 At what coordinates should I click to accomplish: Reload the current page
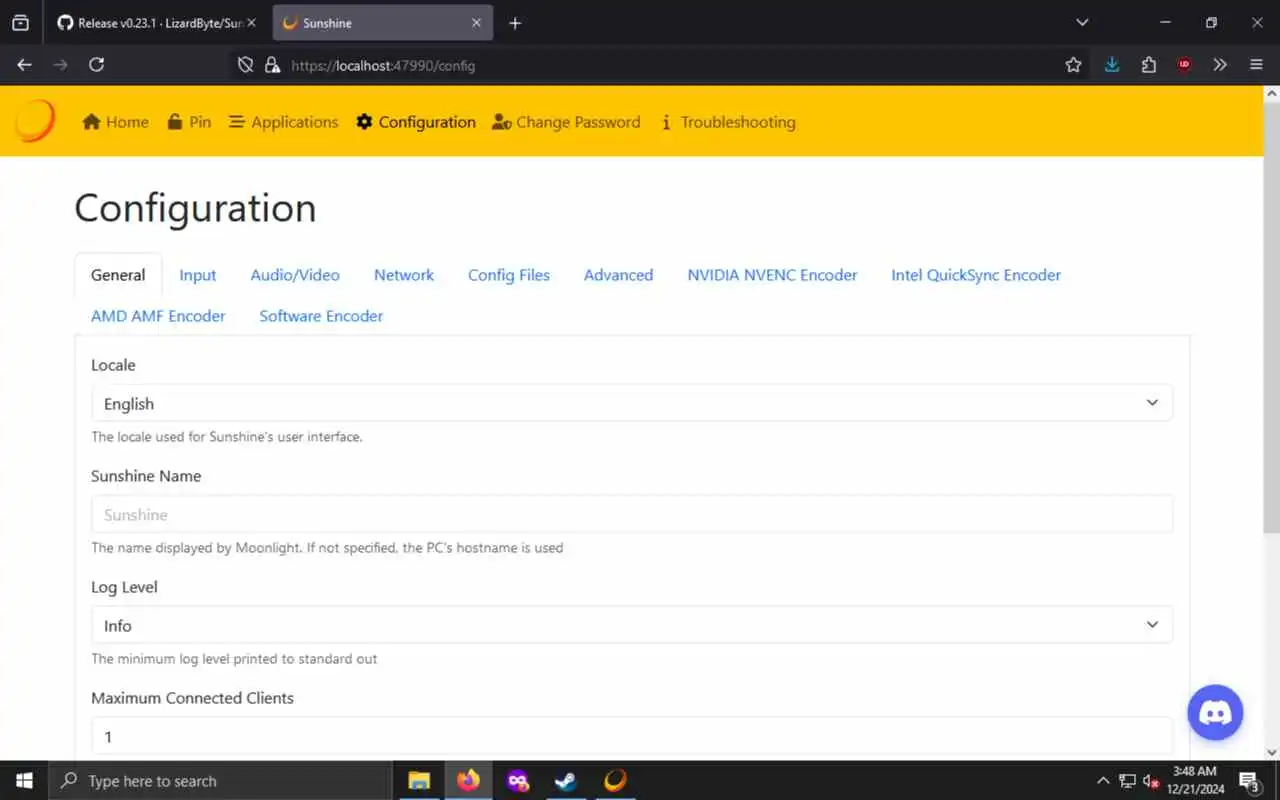click(96, 65)
